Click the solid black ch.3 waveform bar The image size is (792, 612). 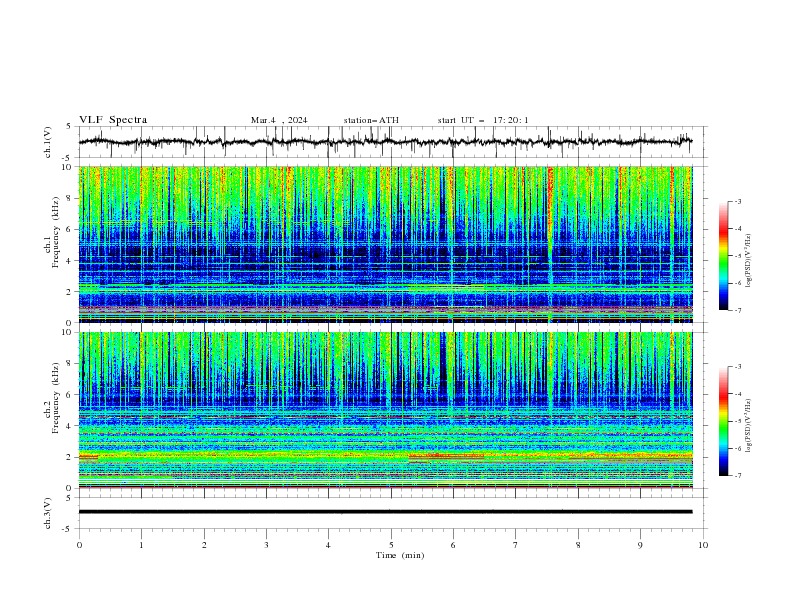click(385, 512)
